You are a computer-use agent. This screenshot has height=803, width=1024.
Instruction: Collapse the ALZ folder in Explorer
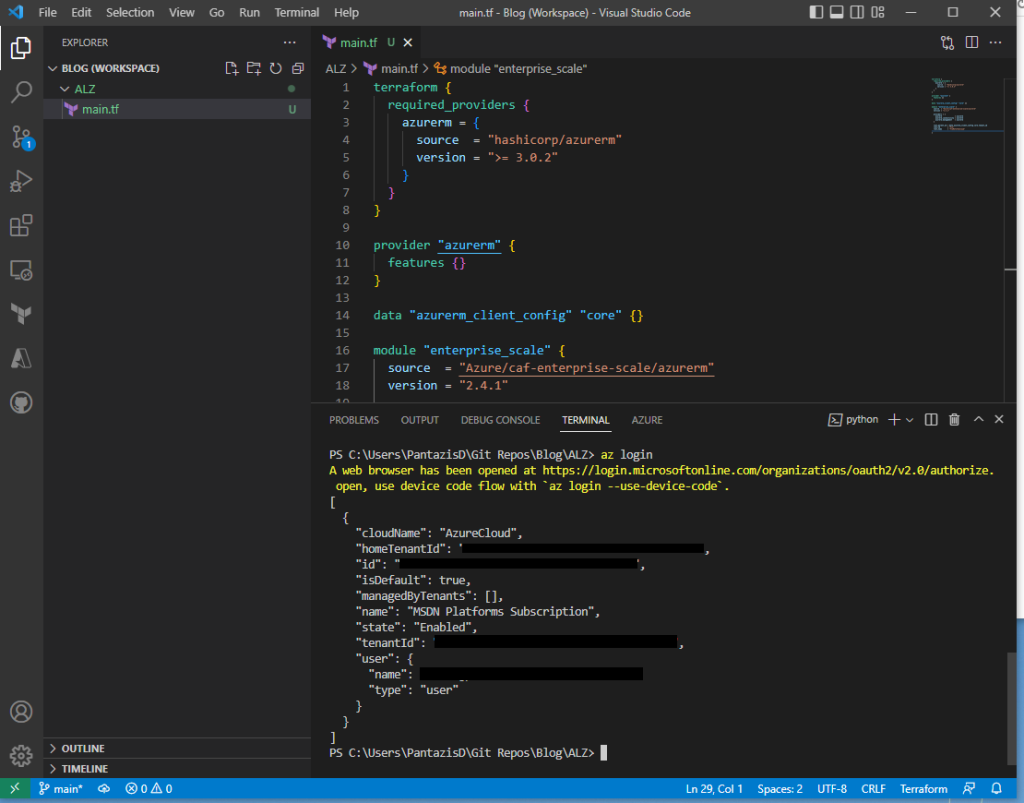84,89
